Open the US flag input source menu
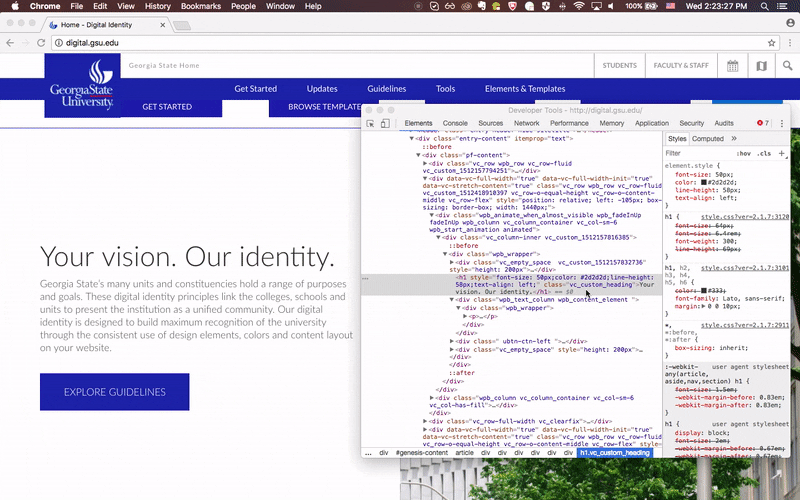The height and width of the screenshot is (500, 800). (670, 6)
